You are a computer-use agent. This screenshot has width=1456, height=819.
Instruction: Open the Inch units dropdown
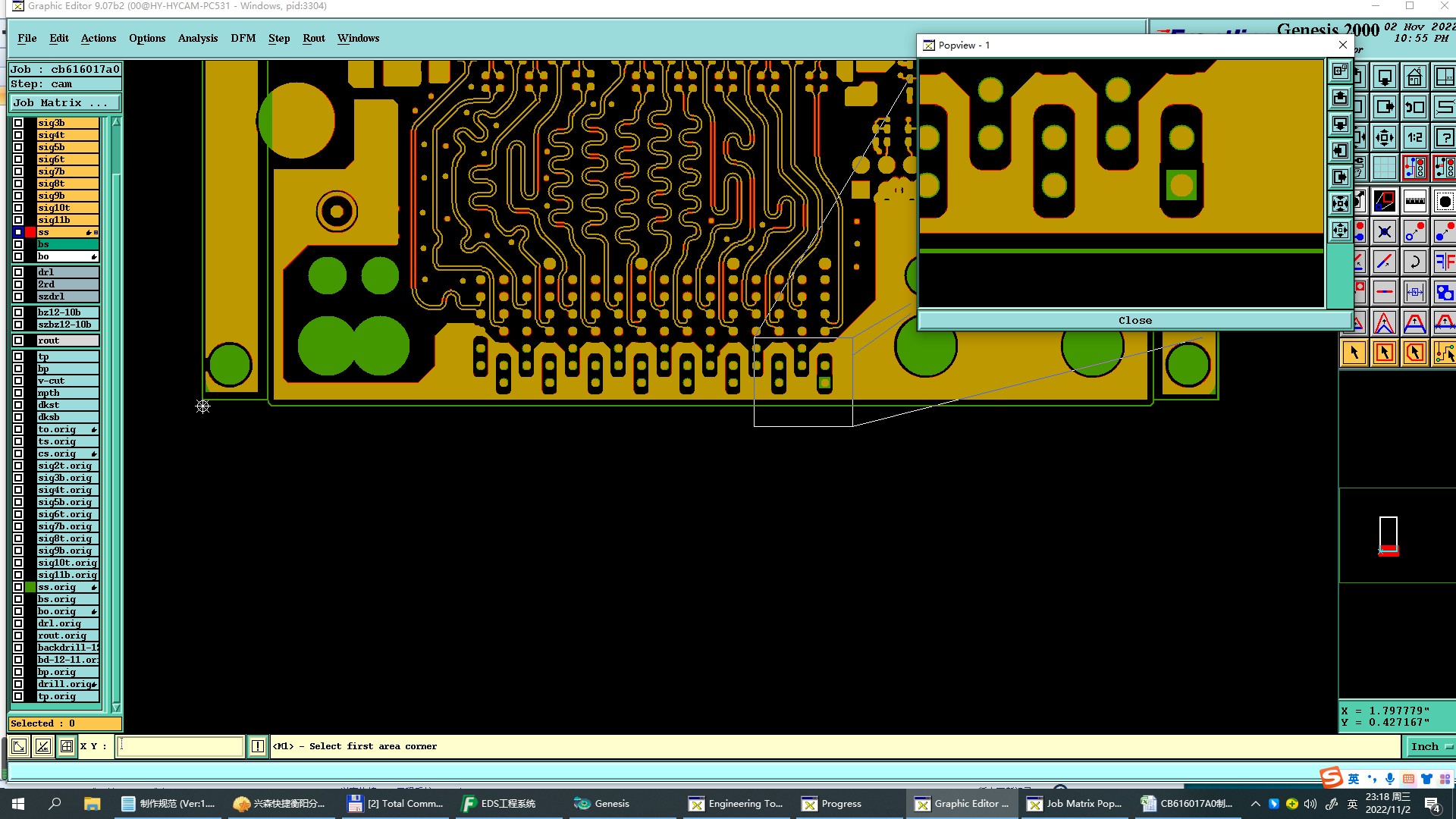[1430, 746]
